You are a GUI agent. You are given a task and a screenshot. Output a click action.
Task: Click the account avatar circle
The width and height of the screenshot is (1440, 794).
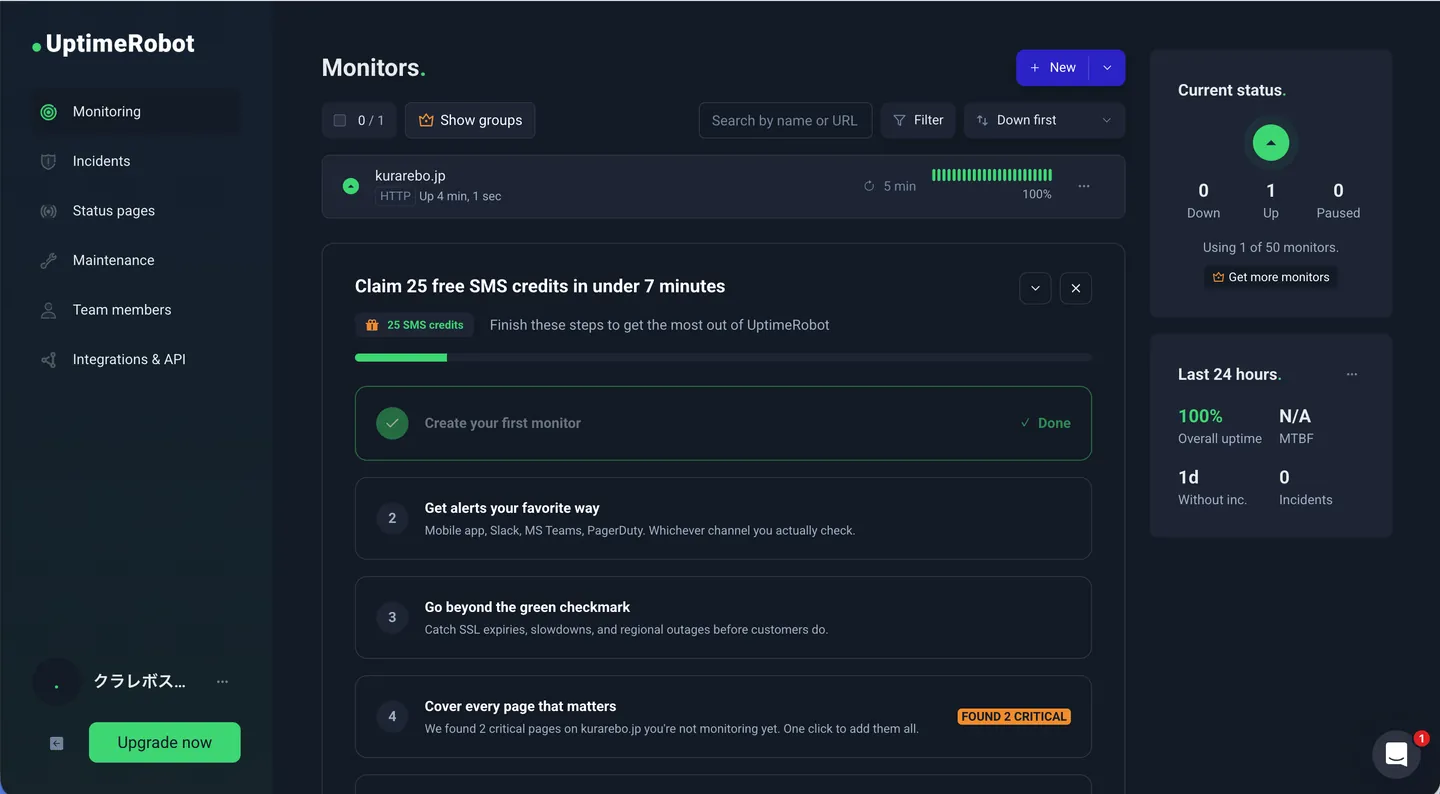[x=56, y=682]
